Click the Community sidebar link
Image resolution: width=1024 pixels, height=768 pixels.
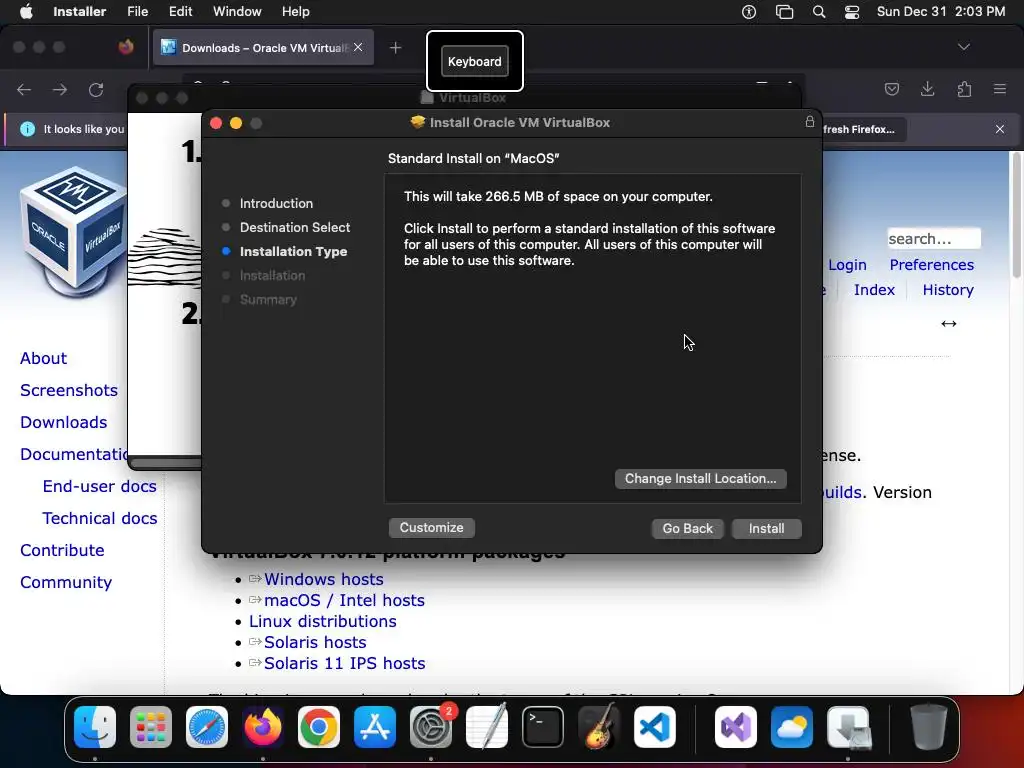tap(66, 583)
